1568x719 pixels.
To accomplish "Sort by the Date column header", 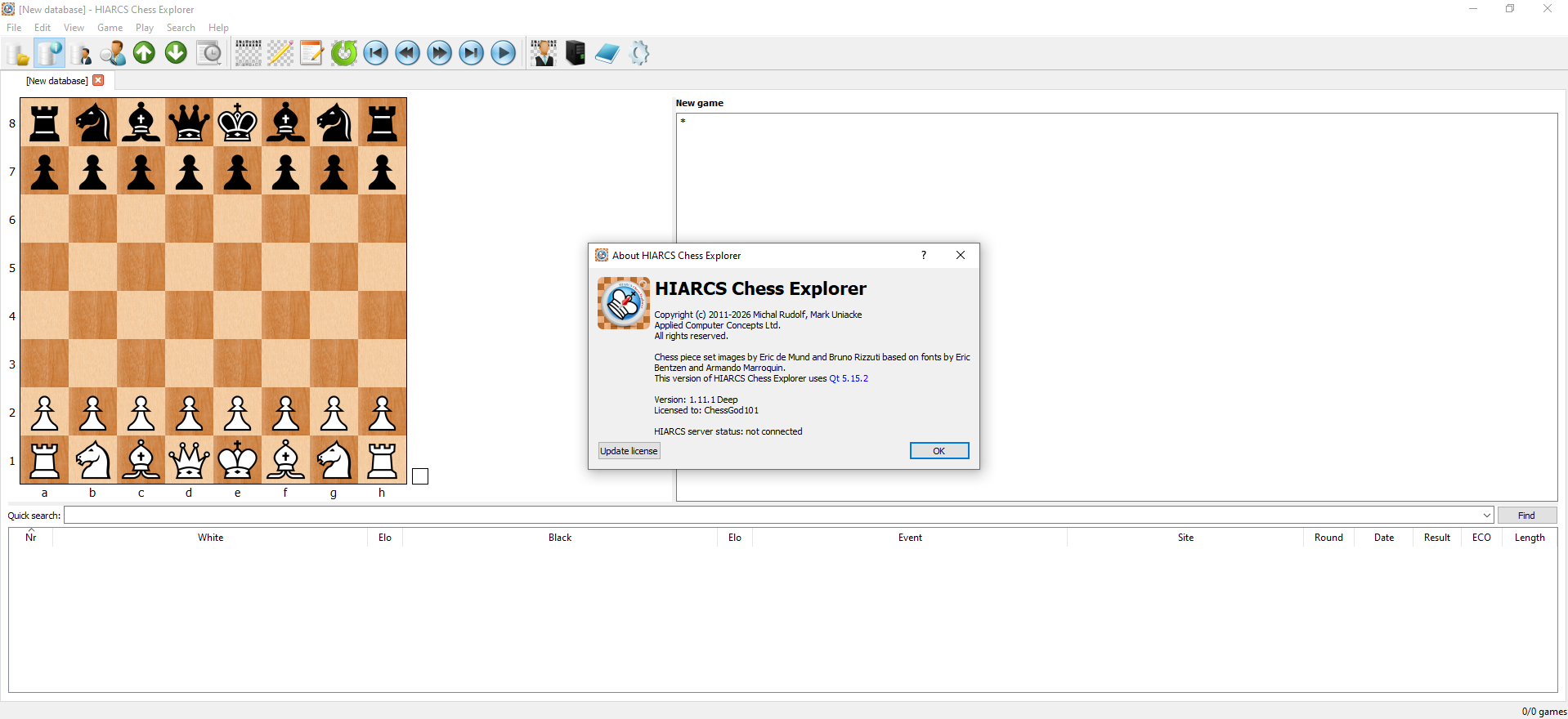I will 1384,538.
